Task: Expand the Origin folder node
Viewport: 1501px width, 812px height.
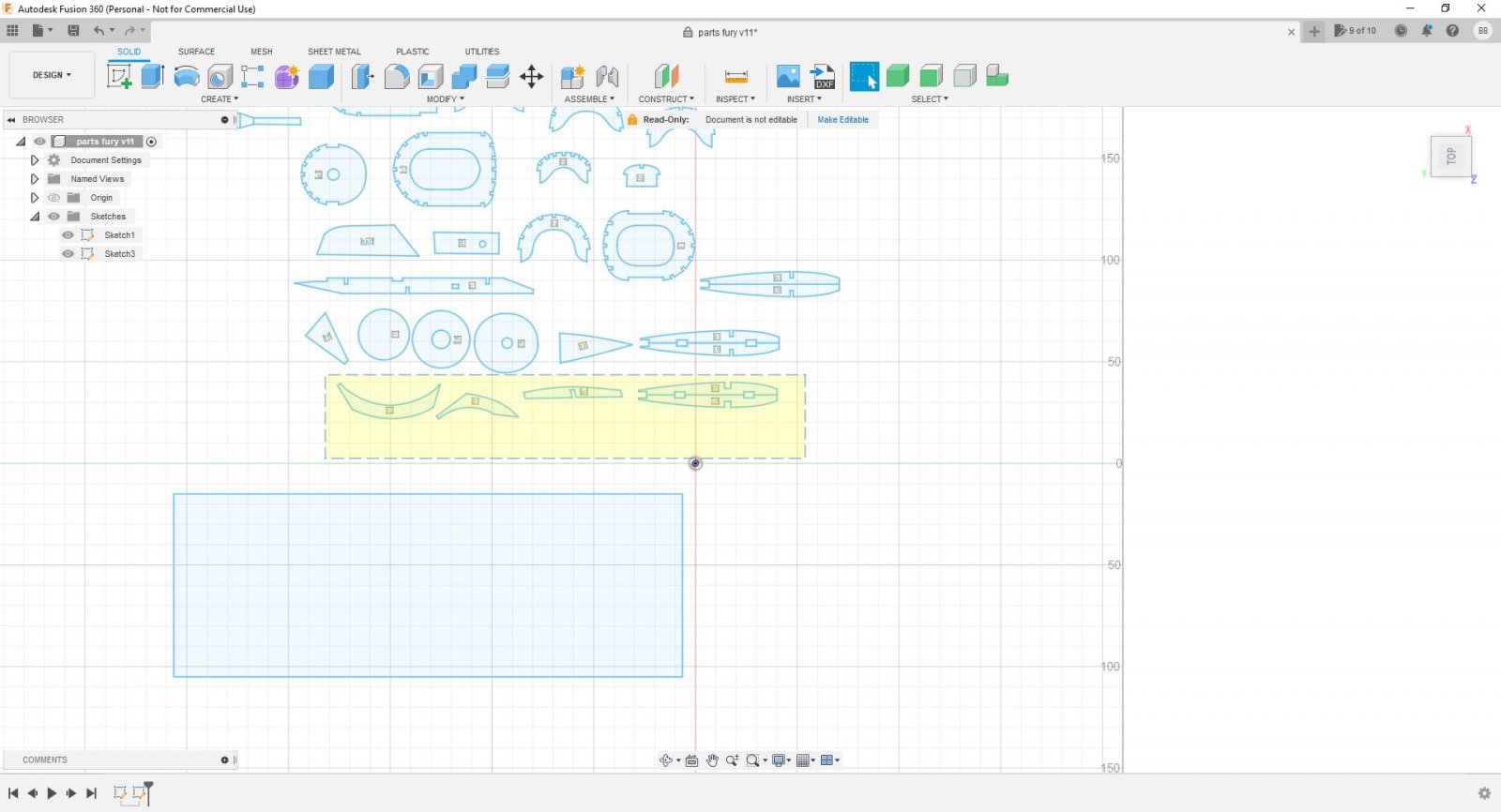Action: tap(35, 198)
